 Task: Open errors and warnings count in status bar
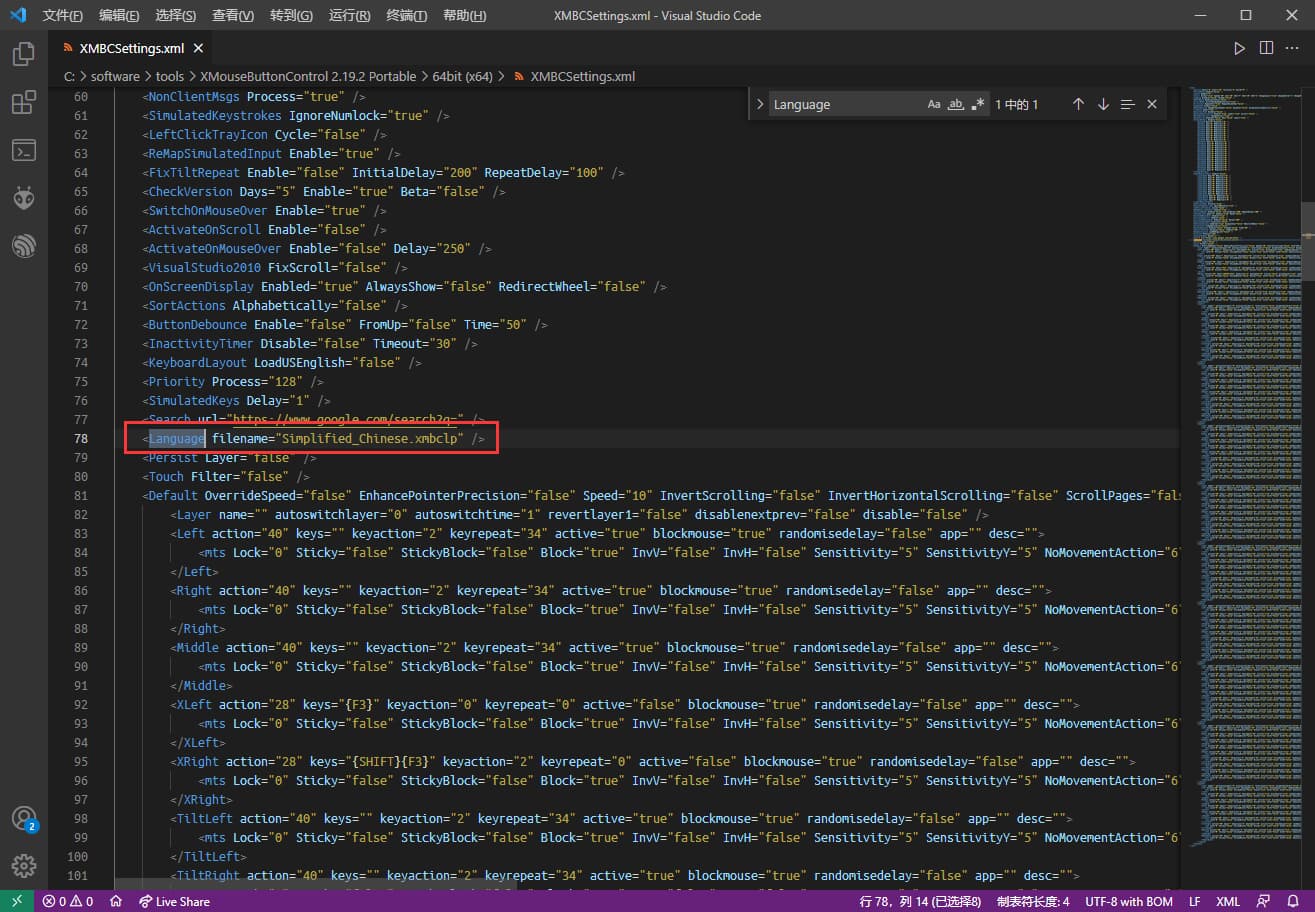[68, 901]
